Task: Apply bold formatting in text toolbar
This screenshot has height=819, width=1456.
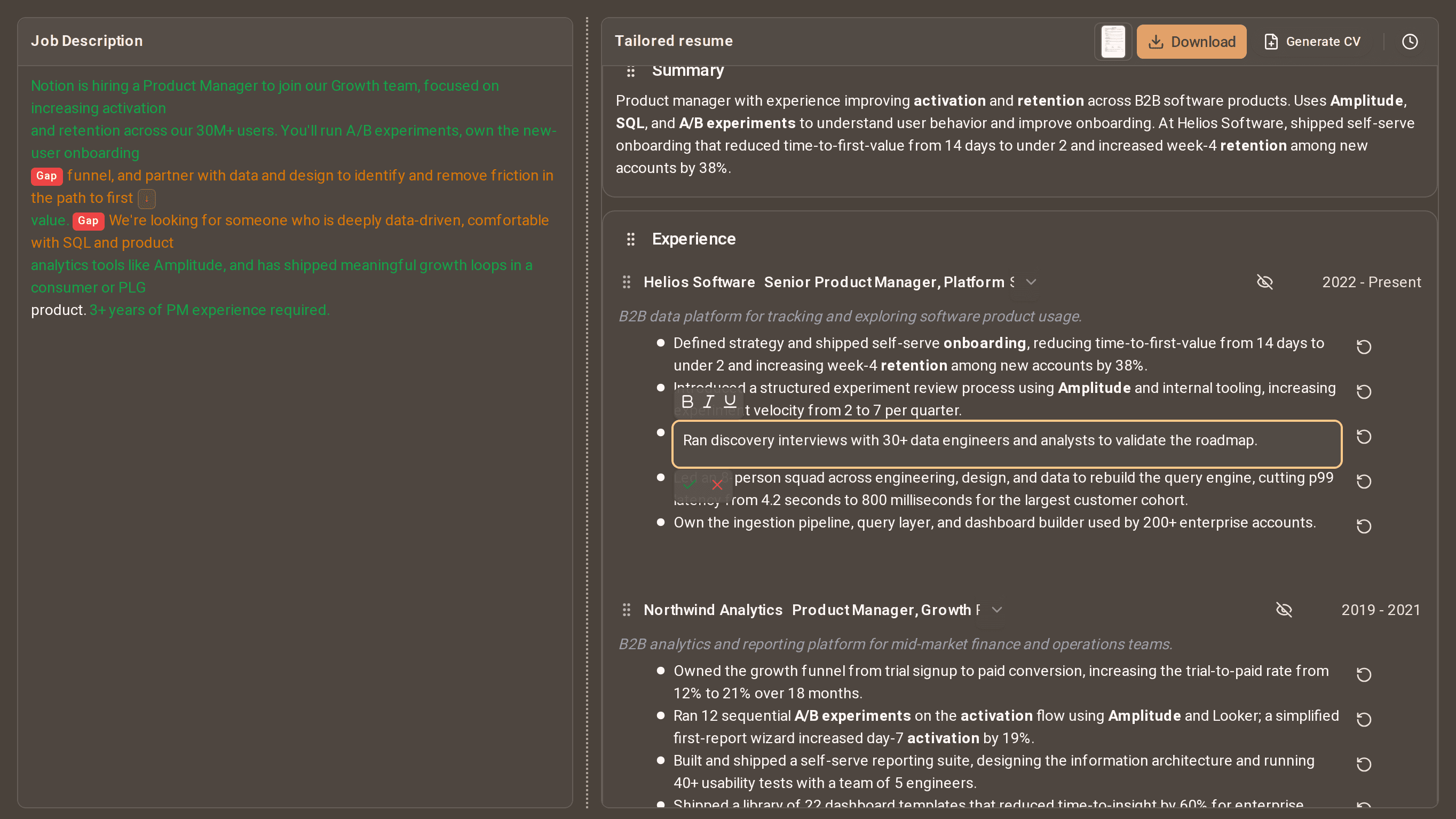Action: [687, 401]
